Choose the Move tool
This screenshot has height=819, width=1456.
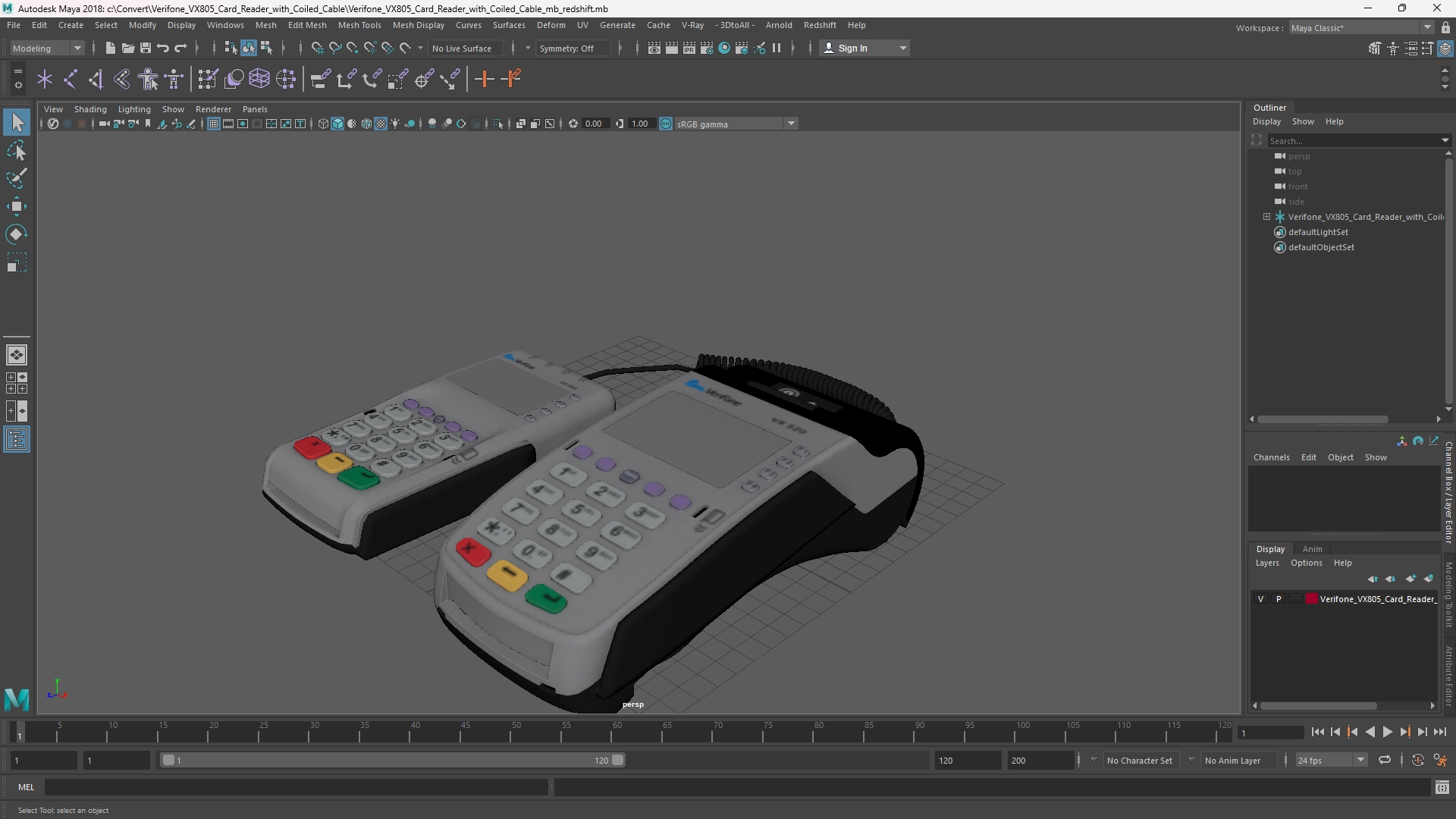(x=17, y=206)
